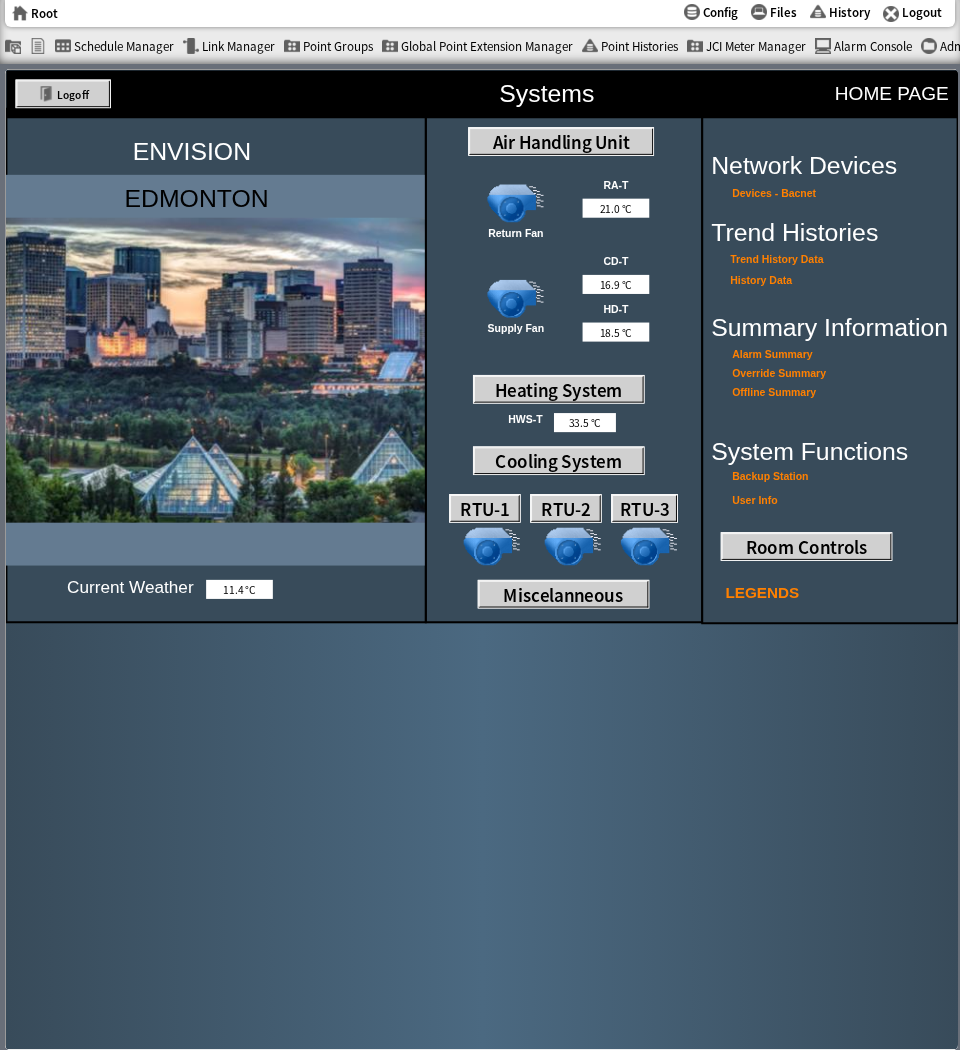The height and width of the screenshot is (1050, 960).
Task: Open the Miscellaneous button
Action: coord(563,595)
